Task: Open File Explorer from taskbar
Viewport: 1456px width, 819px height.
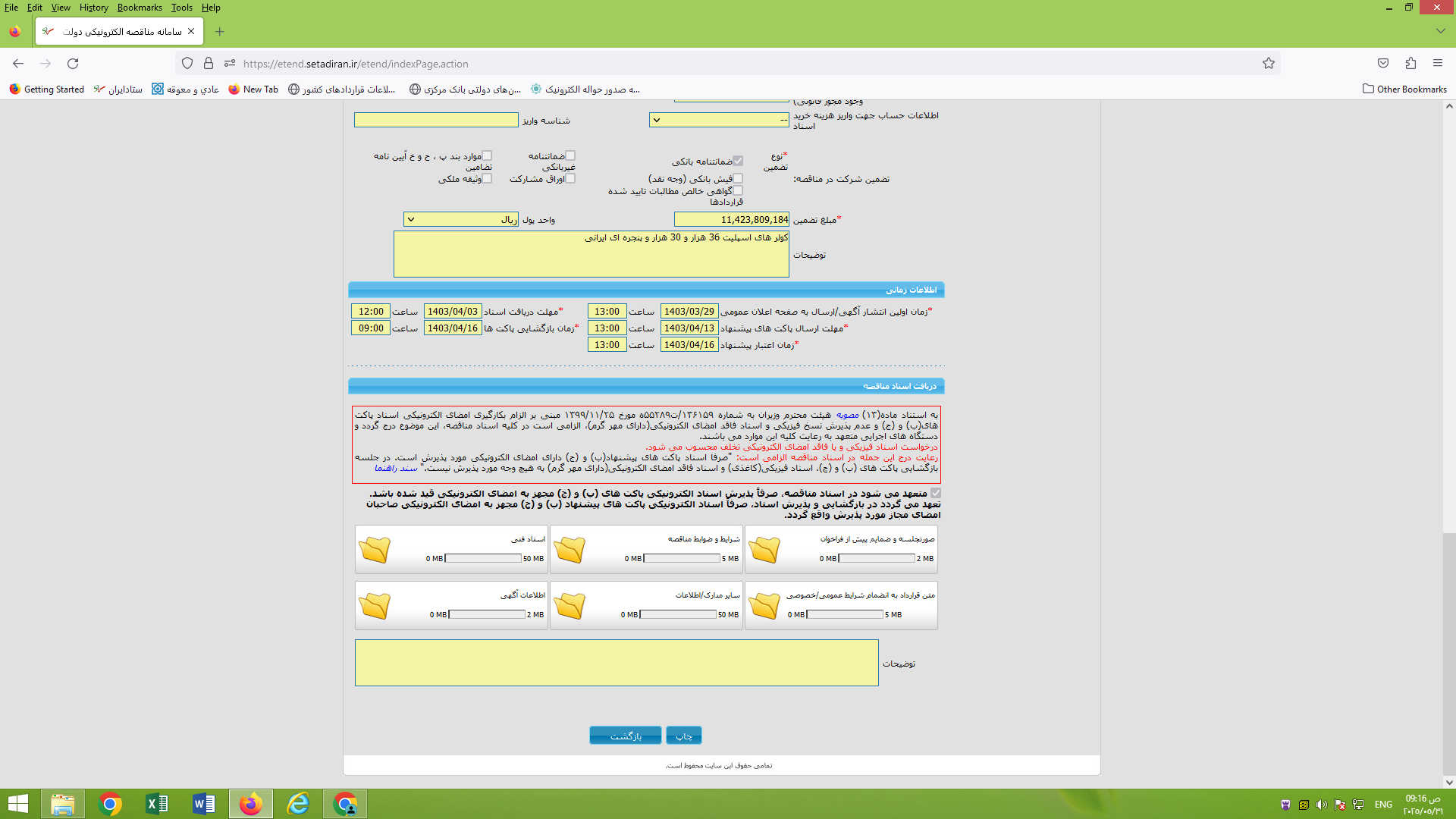Action: [x=63, y=804]
